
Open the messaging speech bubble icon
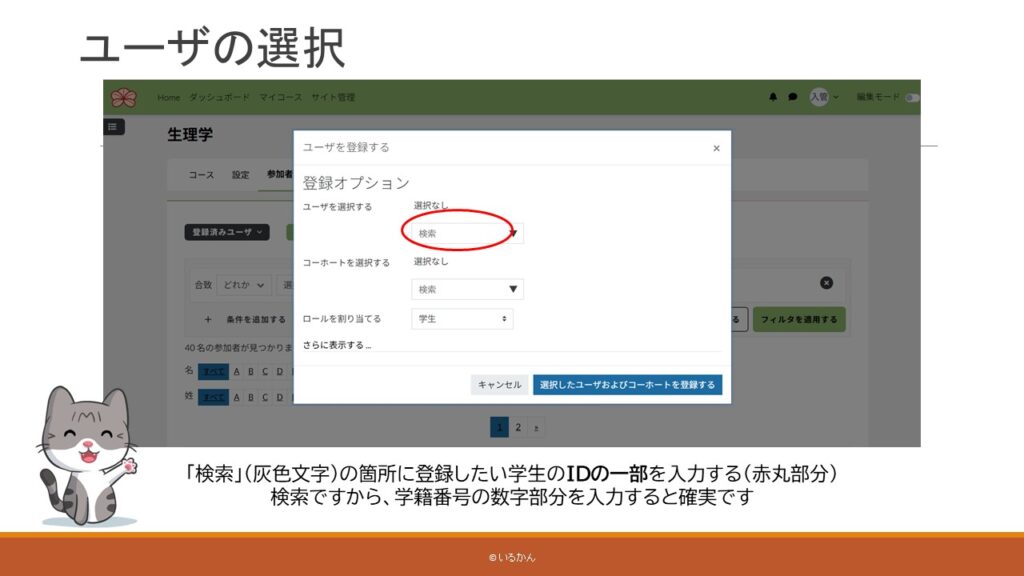[x=792, y=97]
